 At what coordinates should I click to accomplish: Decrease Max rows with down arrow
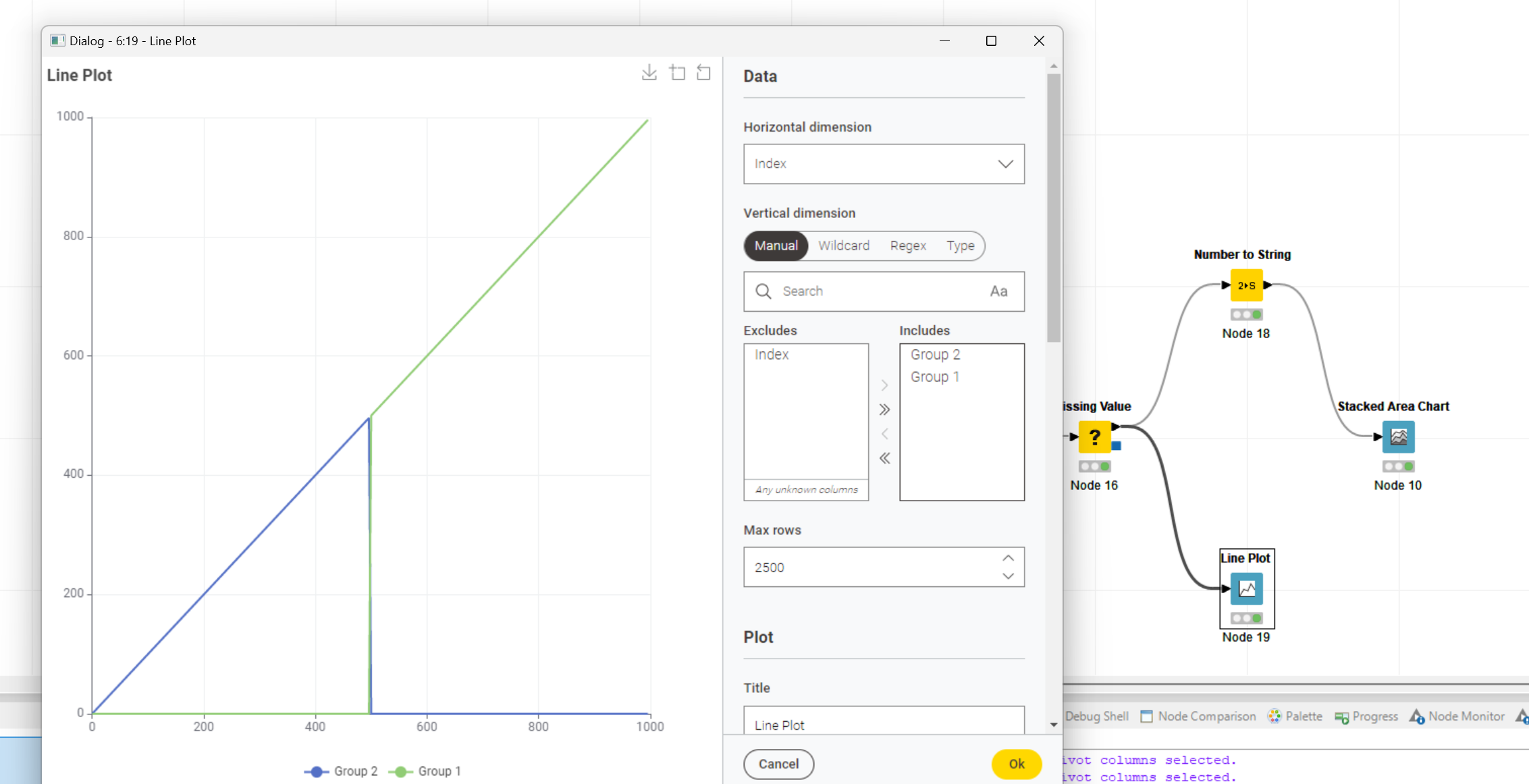tap(1008, 576)
